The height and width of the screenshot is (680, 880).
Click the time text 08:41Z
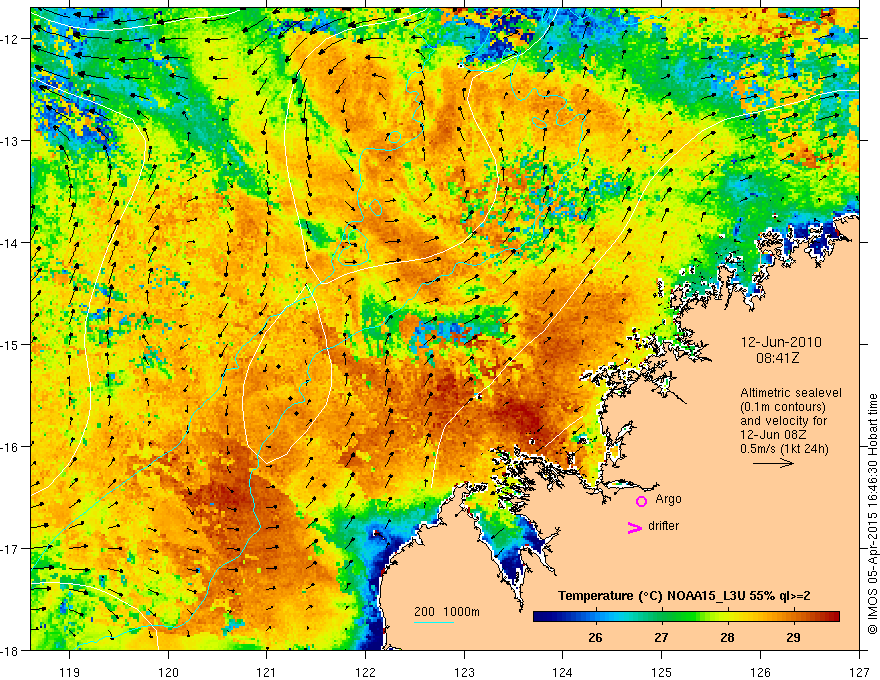[778, 358]
